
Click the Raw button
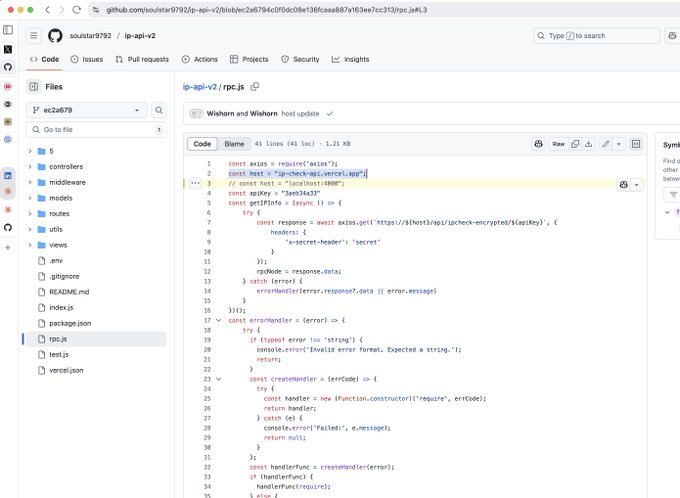click(x=559, y=144)
